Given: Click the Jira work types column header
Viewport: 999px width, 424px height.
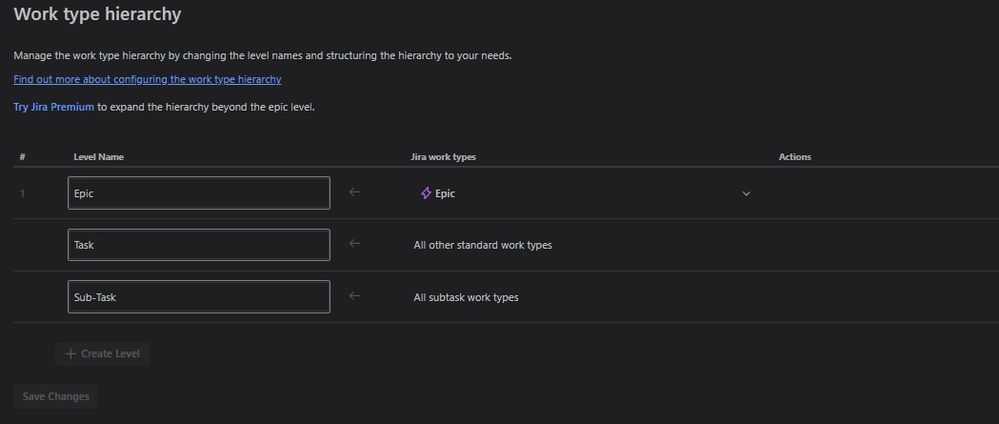Looking at the screenshot, I should pyautogui.click(x=443, y=157).
